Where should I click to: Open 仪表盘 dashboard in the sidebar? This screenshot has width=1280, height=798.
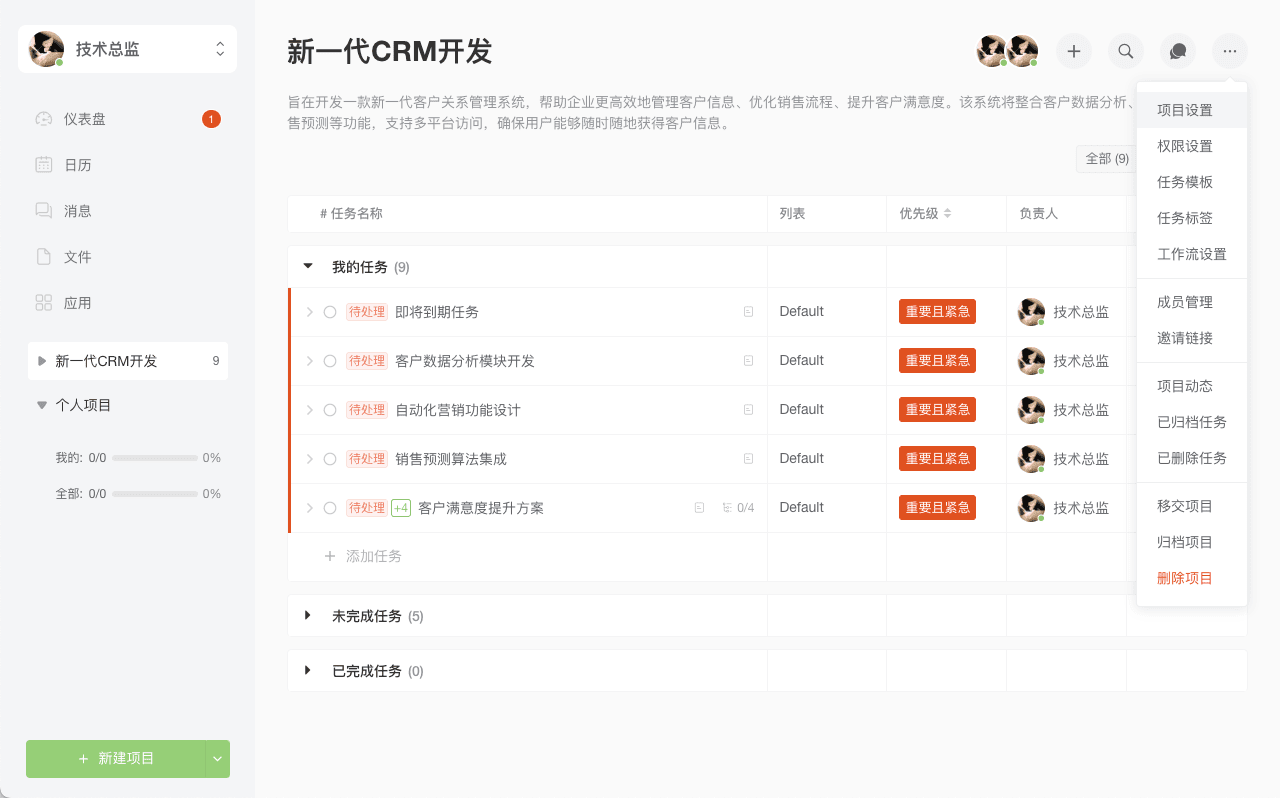(85, 119)
